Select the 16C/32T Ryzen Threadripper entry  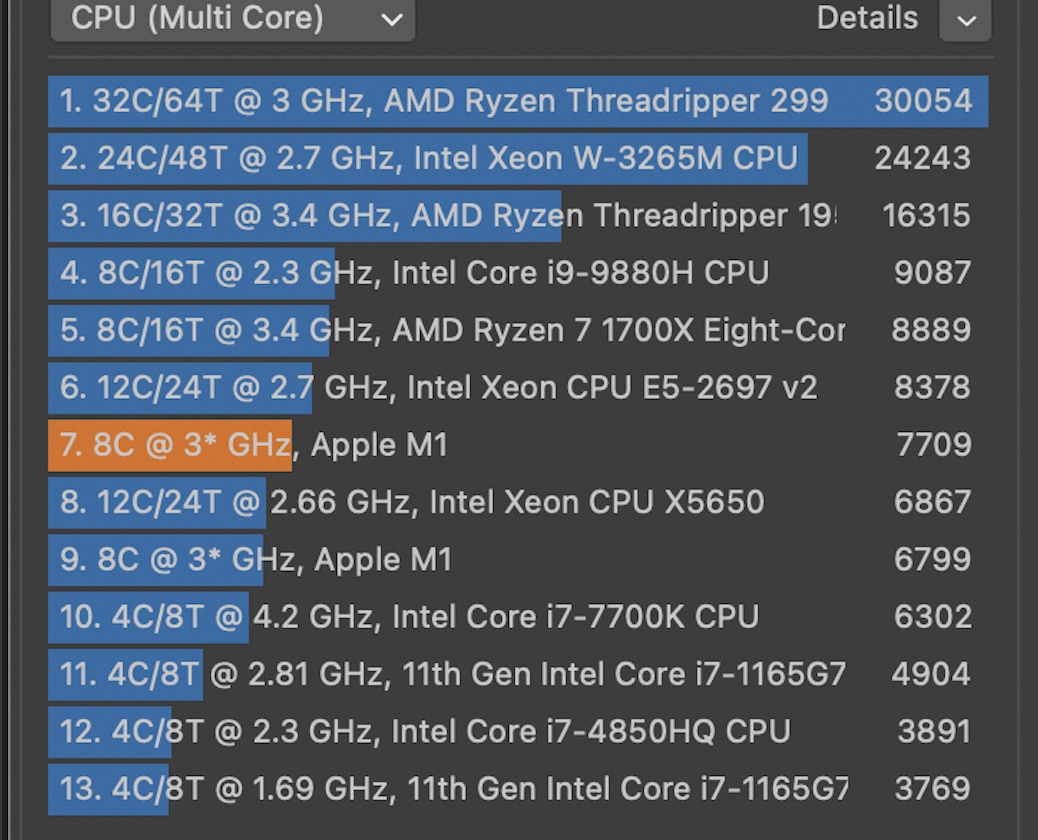[447, 215]
